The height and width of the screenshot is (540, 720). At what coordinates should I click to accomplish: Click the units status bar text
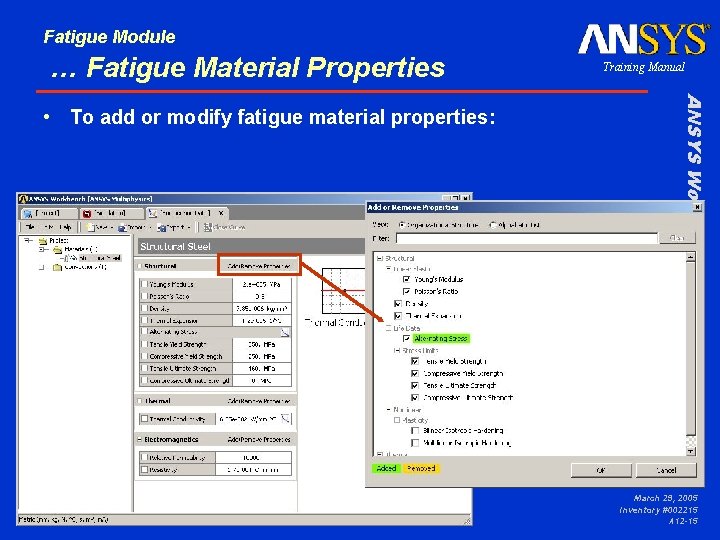(63, 520)
